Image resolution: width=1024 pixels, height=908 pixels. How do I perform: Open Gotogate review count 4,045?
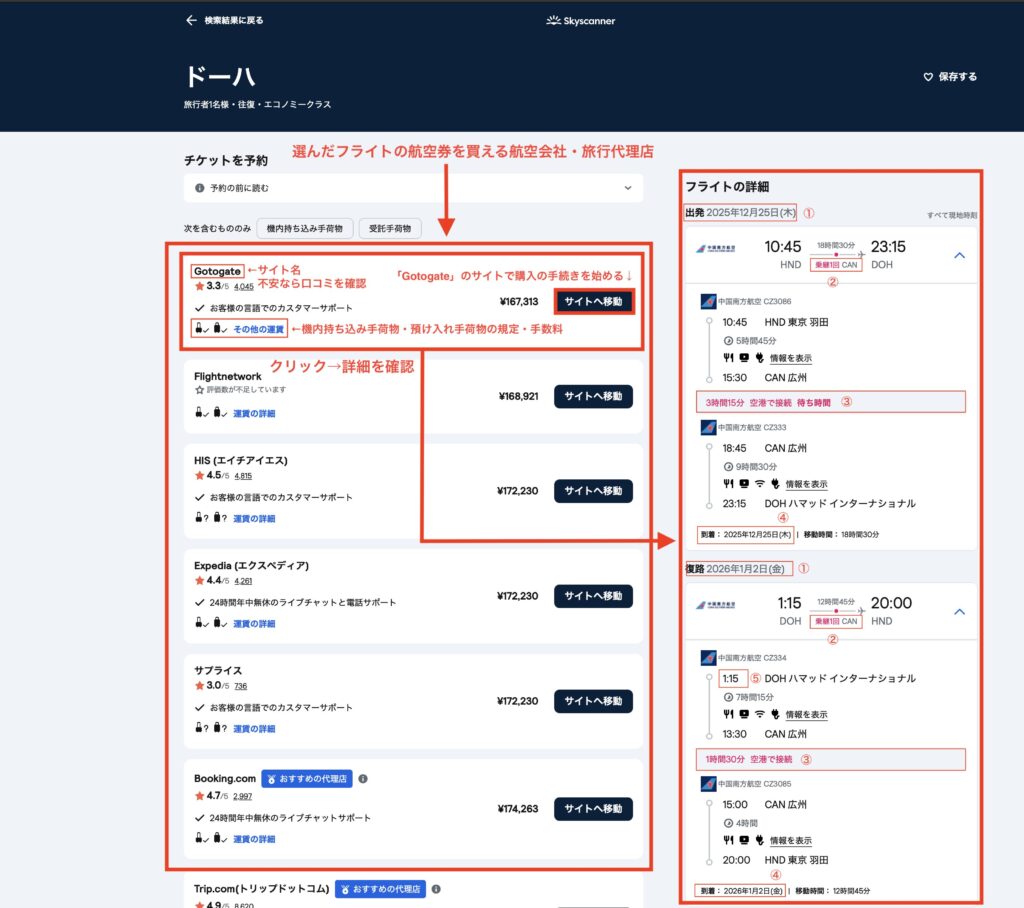(244, 287)
